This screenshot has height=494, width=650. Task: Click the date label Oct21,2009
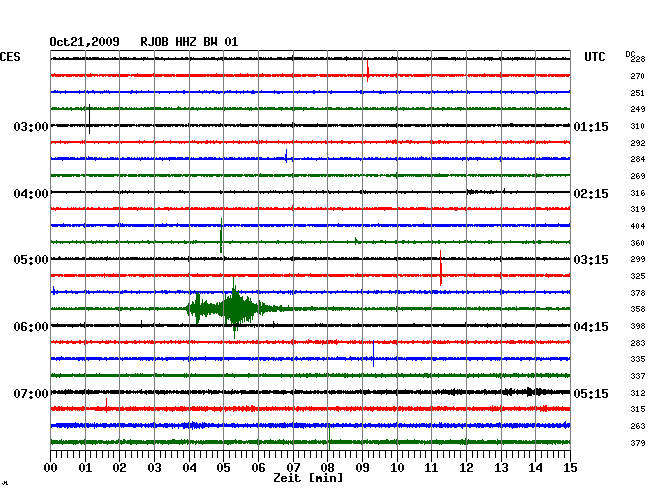(x=84, y=42)
